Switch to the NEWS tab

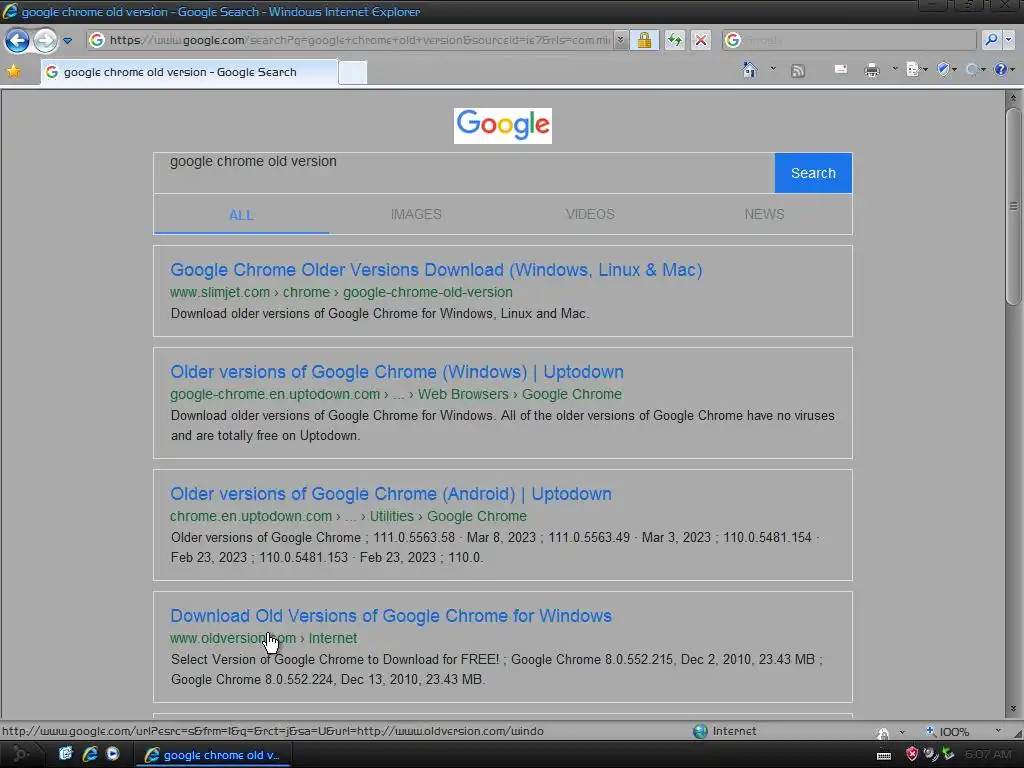[x=765, y=214]
